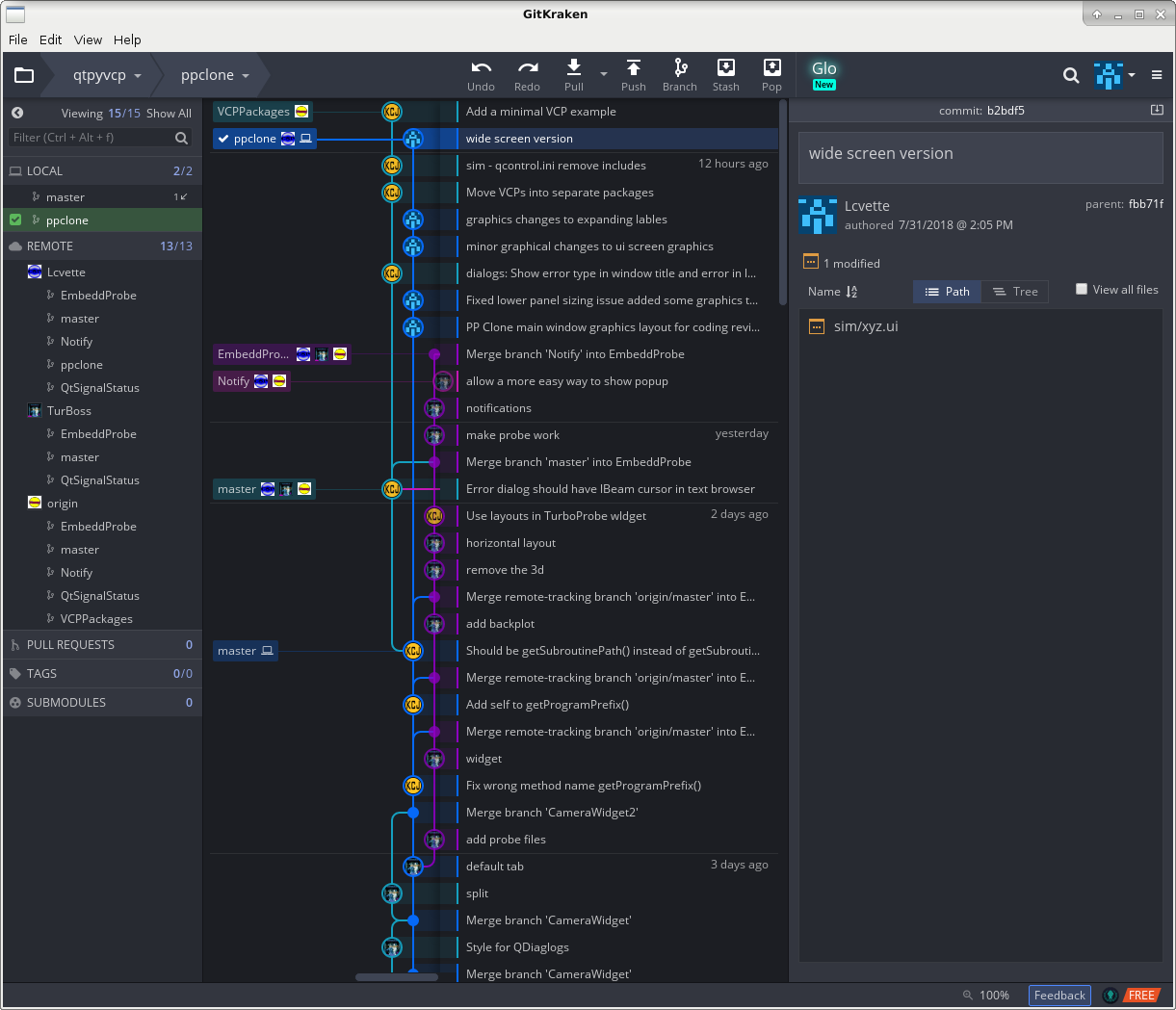Stash changes using the Stash icon

[x=726, y=66]
